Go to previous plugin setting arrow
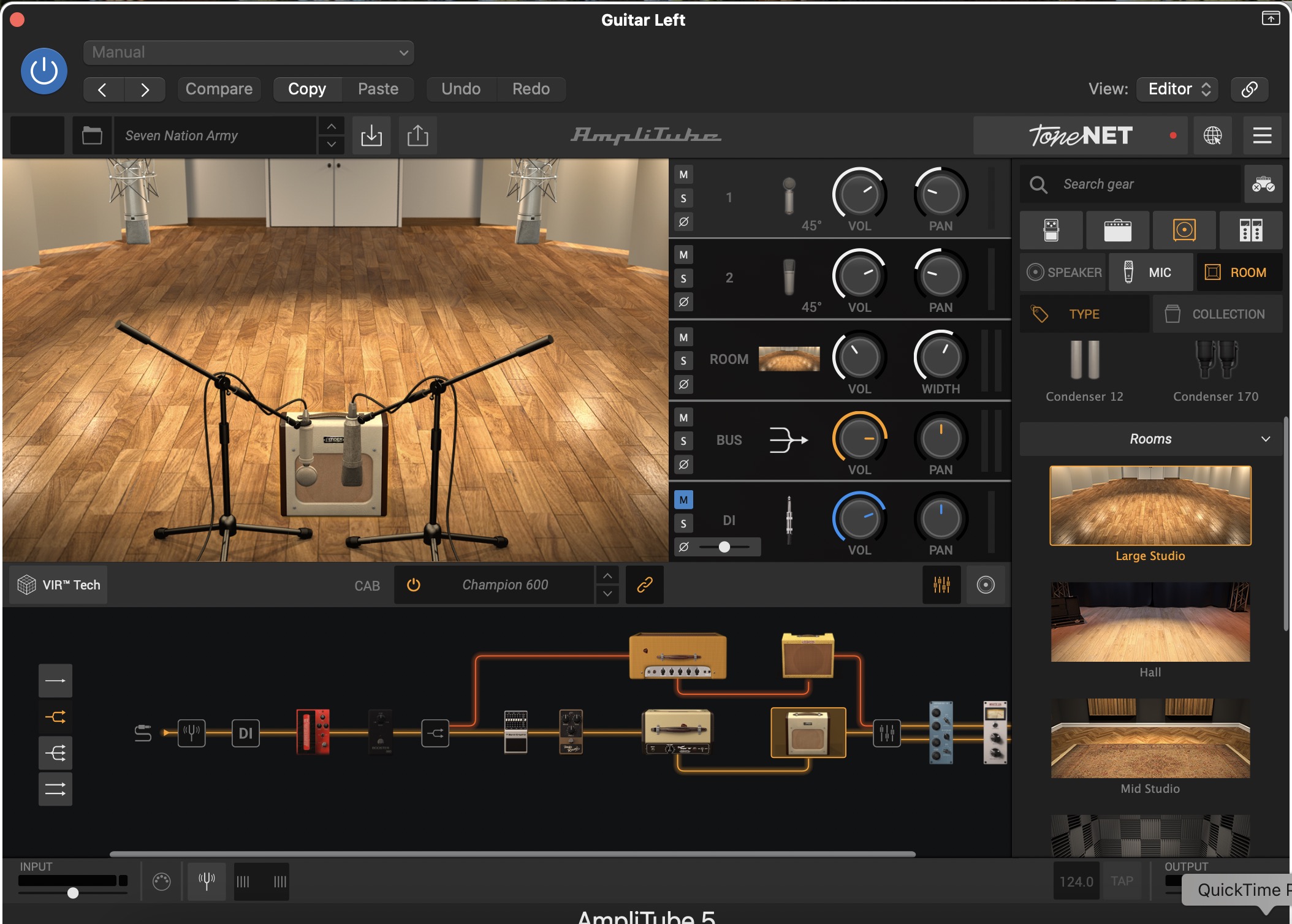The width and height of the screenshot is (1292, 924). pyautogui.click(x=103, y=89)
